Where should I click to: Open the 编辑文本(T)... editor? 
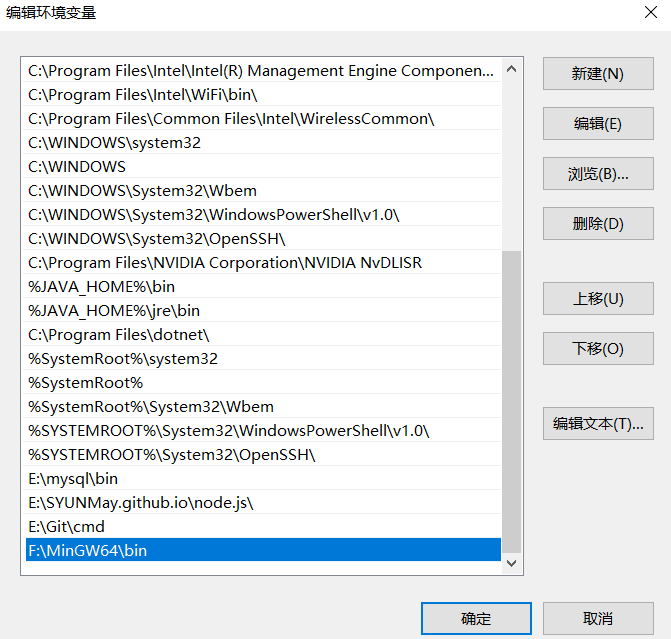(598, 424)
